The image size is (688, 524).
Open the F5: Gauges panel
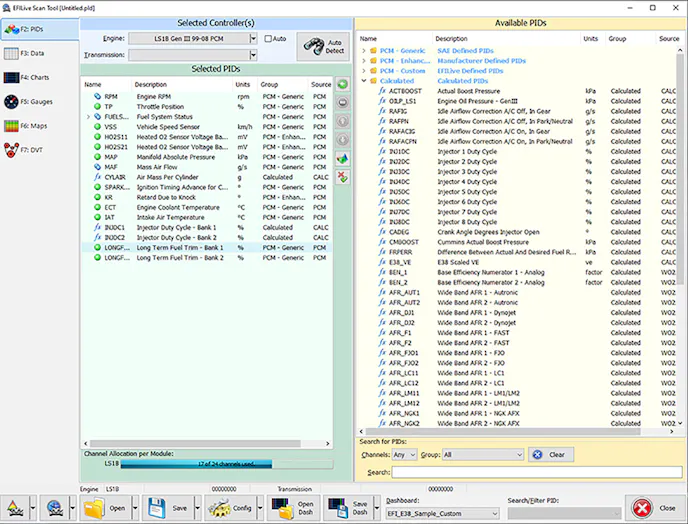tap(38, 102)
